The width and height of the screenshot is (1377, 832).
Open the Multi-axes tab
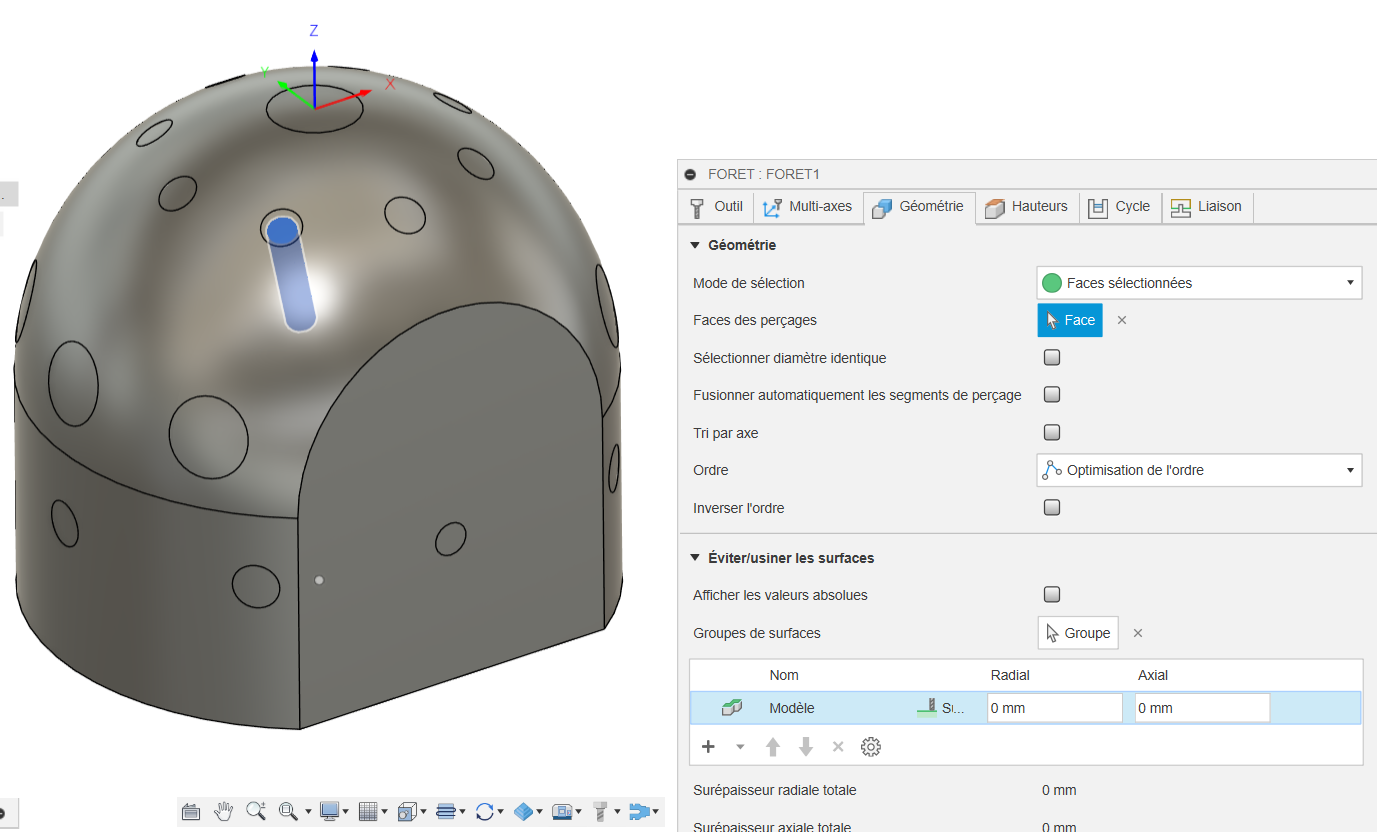807,207
